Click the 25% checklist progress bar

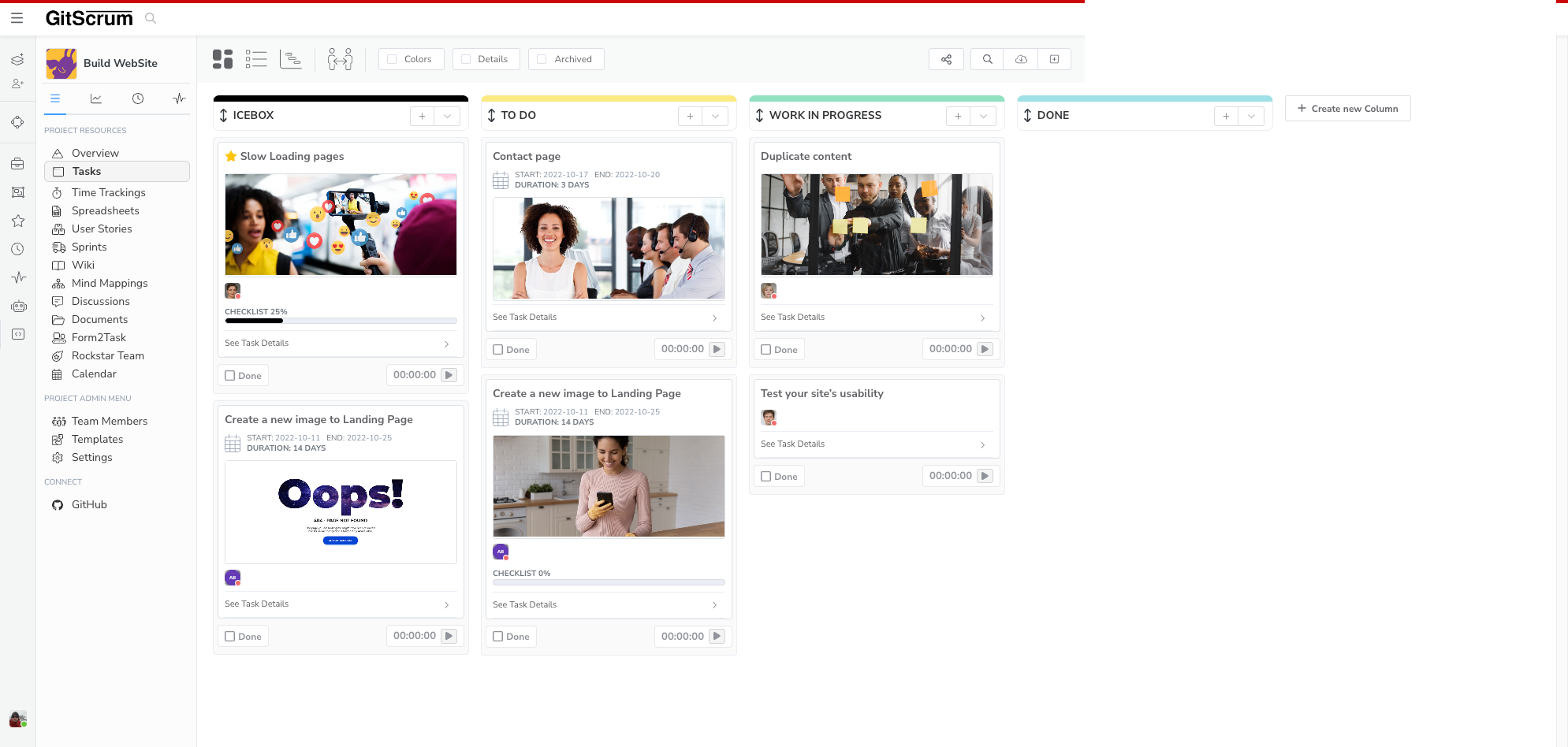[x=340, y=321]
